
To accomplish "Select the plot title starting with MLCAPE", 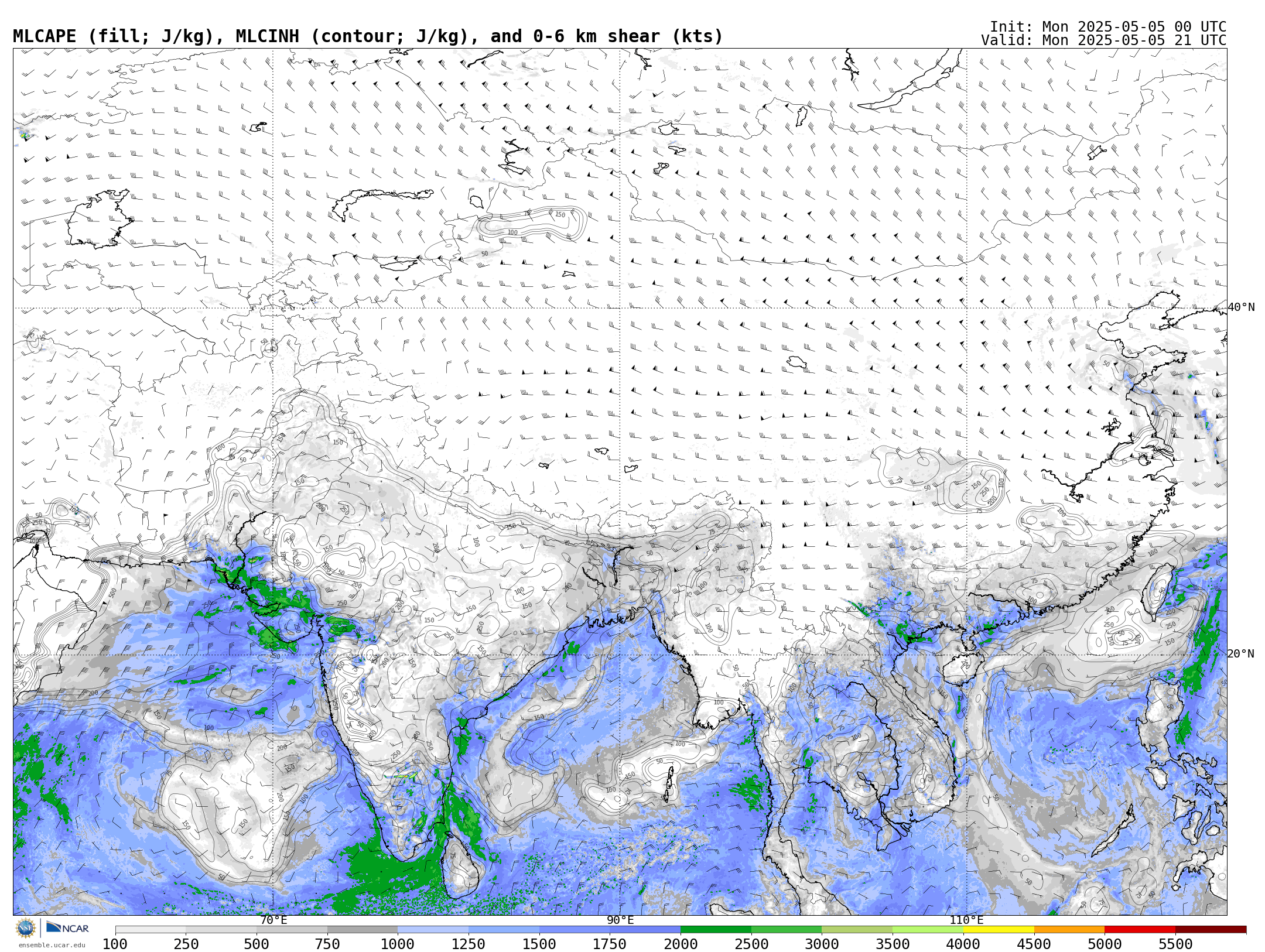I will (x=368, y=36).
